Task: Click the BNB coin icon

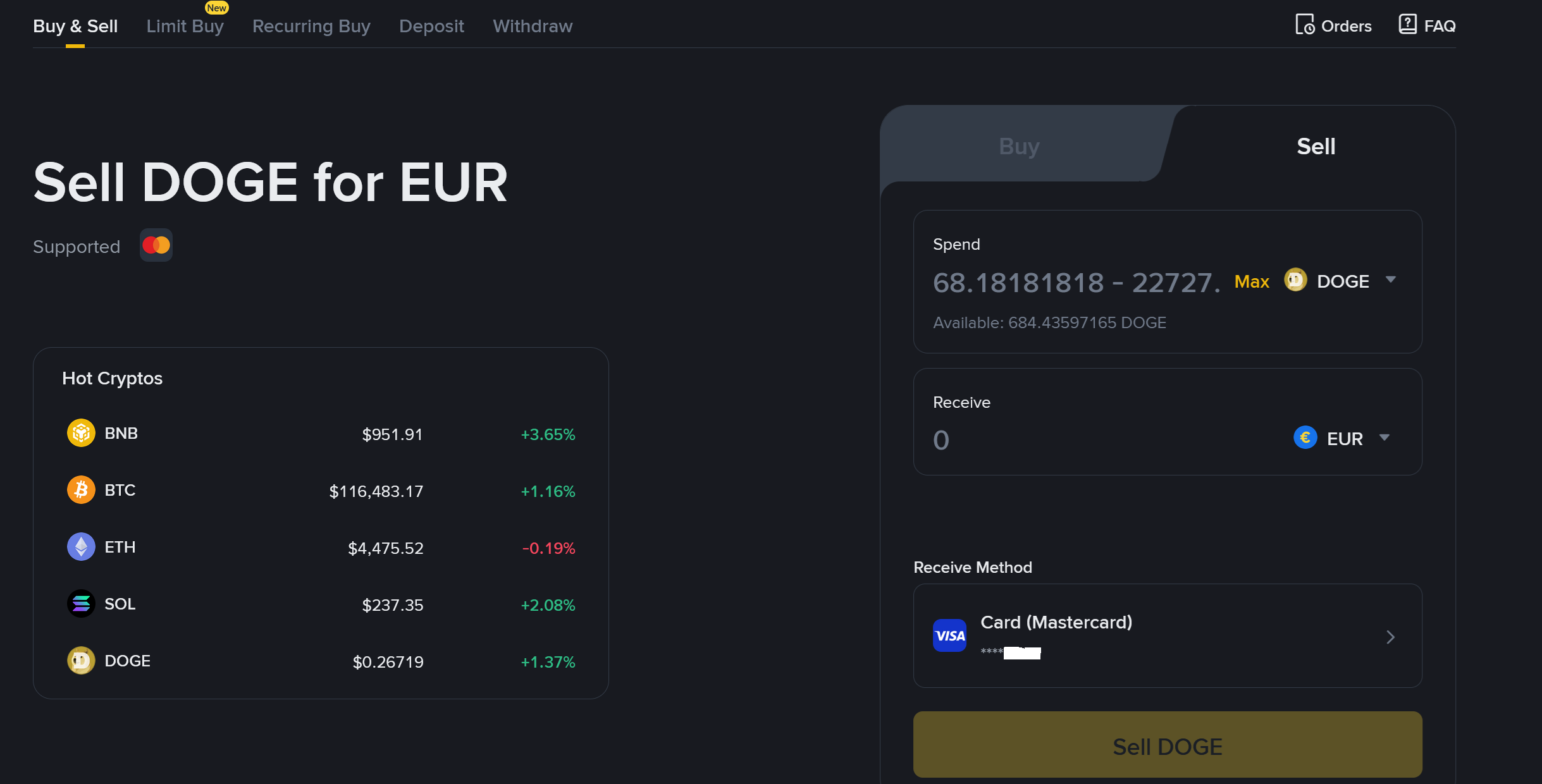Action: coord(81,433)
